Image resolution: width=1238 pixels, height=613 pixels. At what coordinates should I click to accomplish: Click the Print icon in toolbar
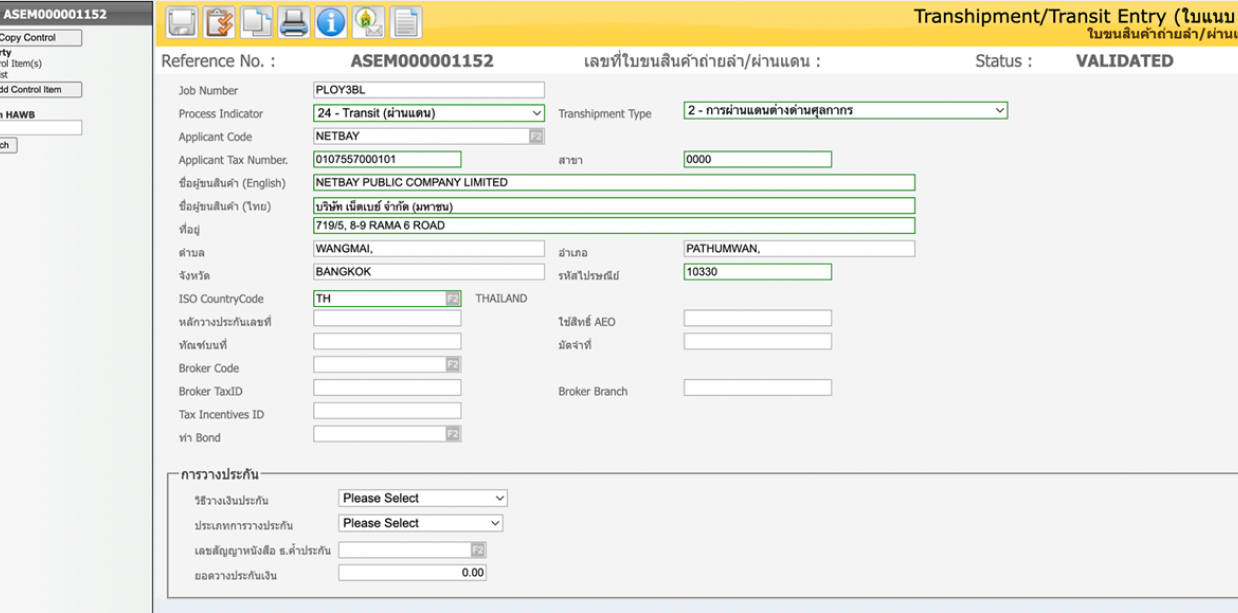[293, 22]
